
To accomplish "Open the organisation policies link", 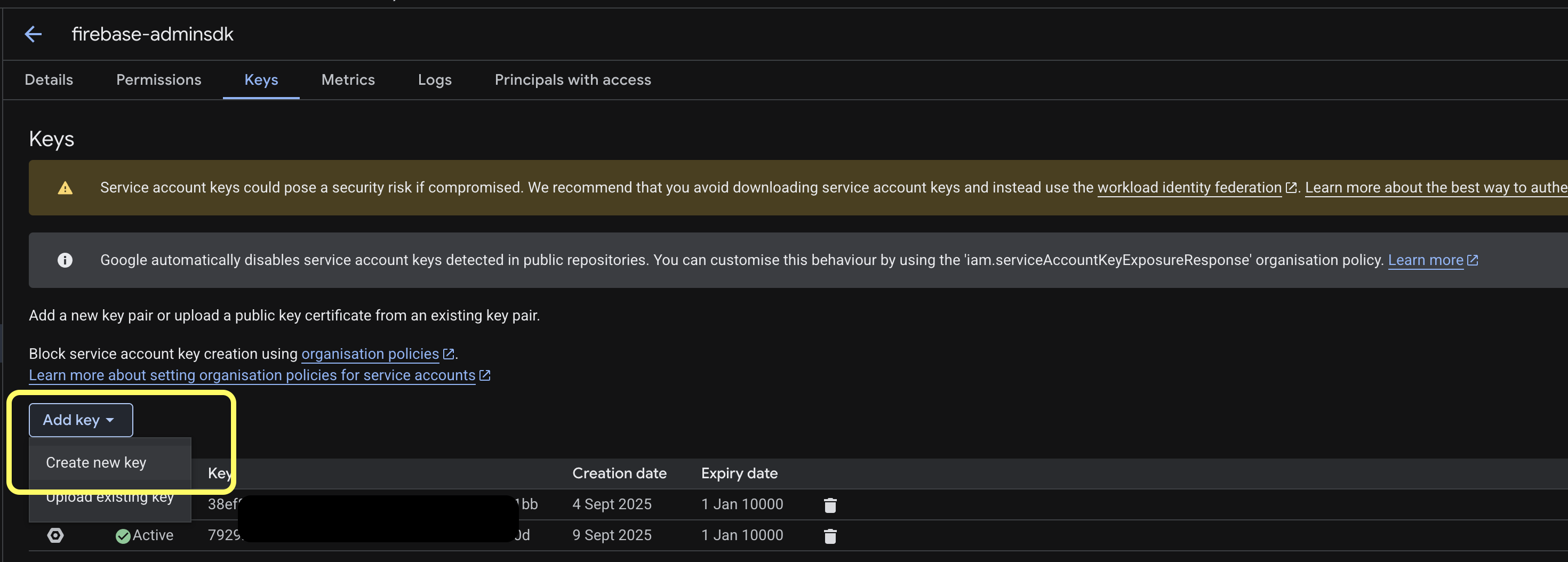I will (x=370, y=354).
